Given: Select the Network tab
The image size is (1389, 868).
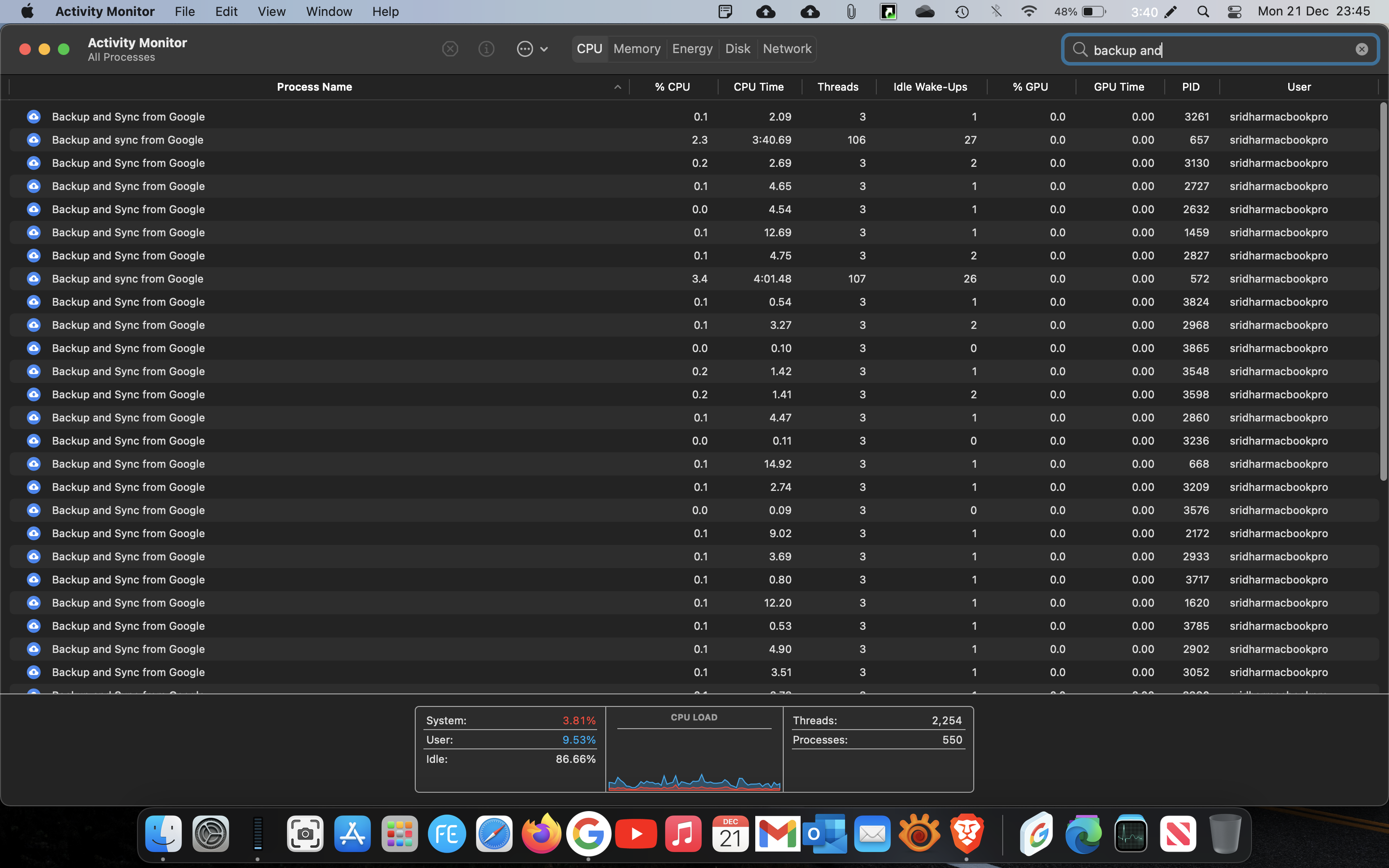Looking at the screenshot, I should pos(787,49).
